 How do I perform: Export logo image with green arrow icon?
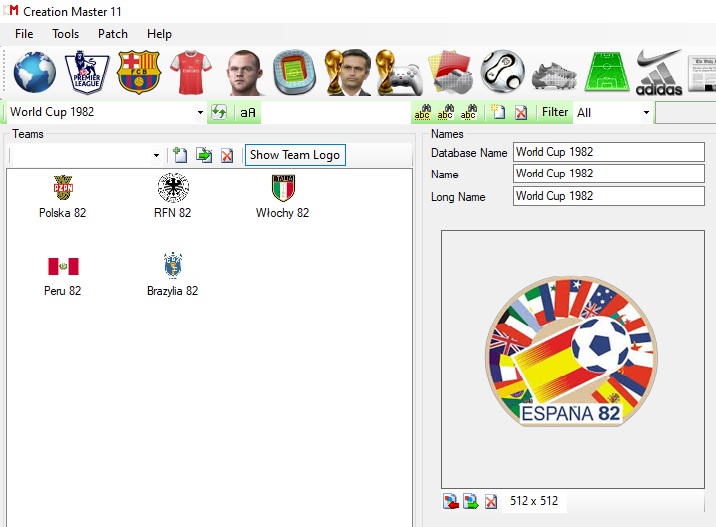point(471,501)
